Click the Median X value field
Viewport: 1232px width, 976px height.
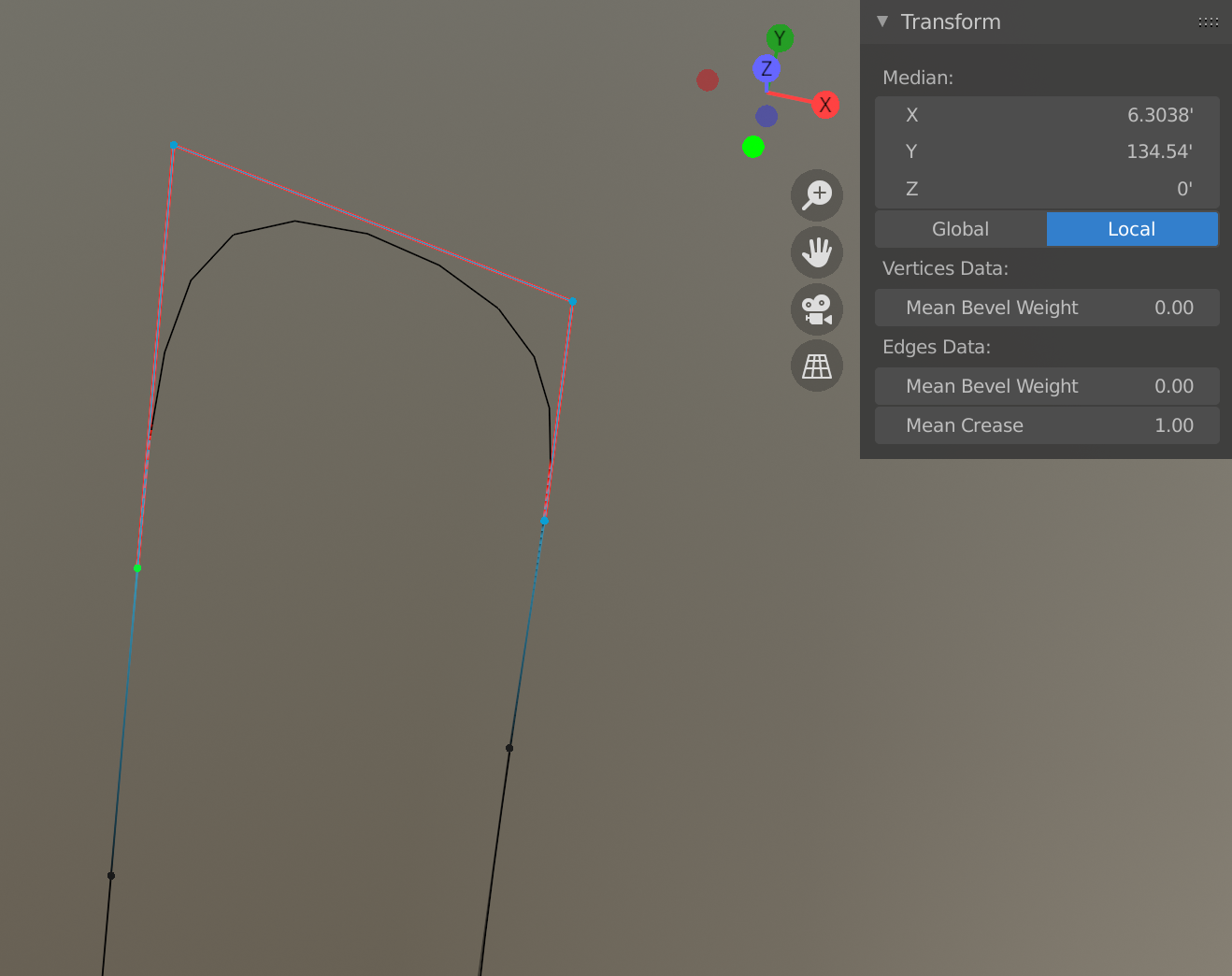tap(1047, 115)
